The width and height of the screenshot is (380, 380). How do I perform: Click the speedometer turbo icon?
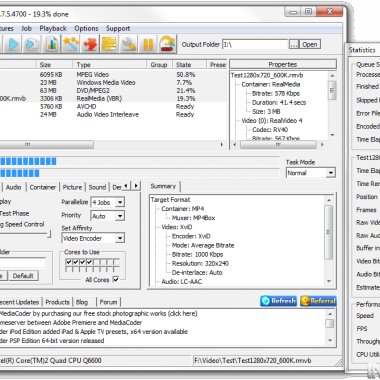pos(167,44)
